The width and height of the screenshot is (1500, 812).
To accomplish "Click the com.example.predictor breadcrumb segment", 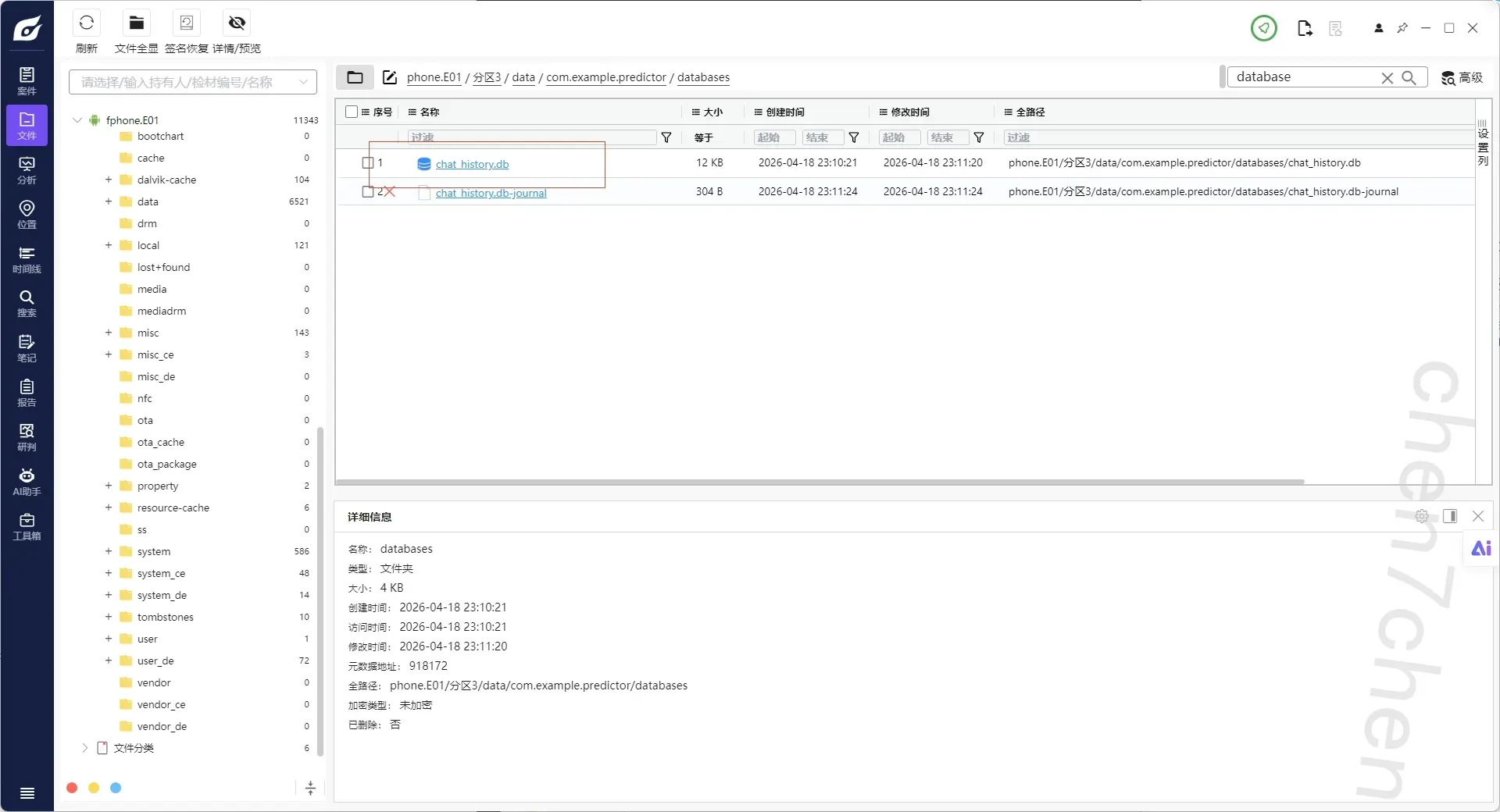I will point(606,77).
